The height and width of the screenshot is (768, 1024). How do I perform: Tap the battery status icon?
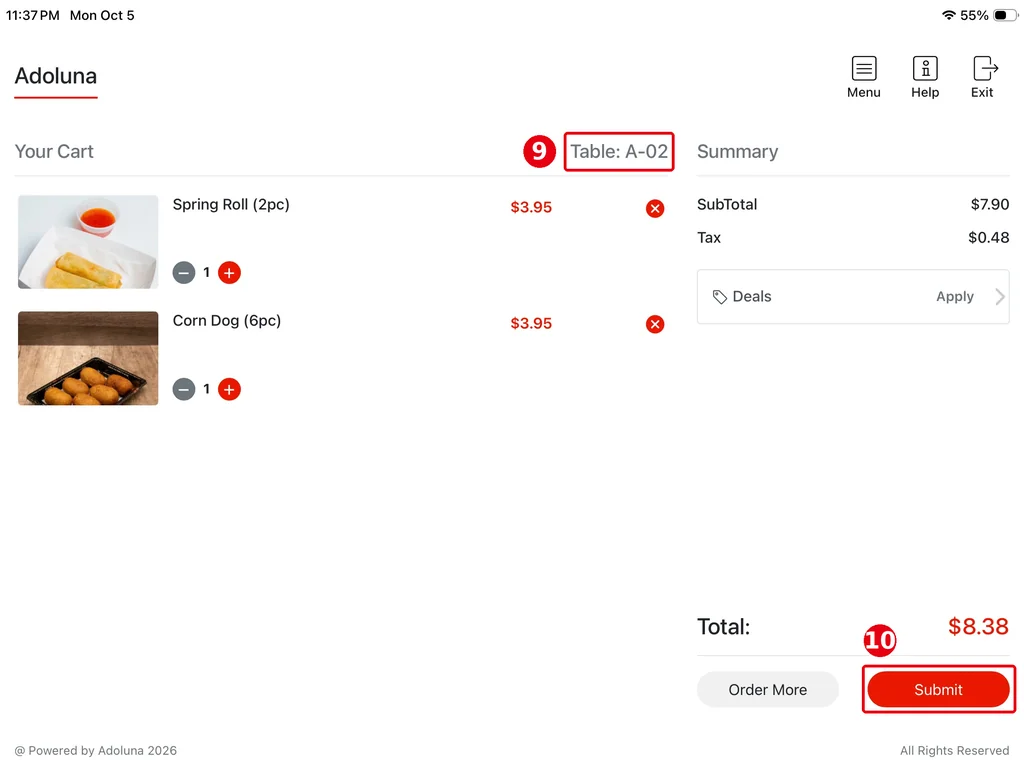(1004, 15)
